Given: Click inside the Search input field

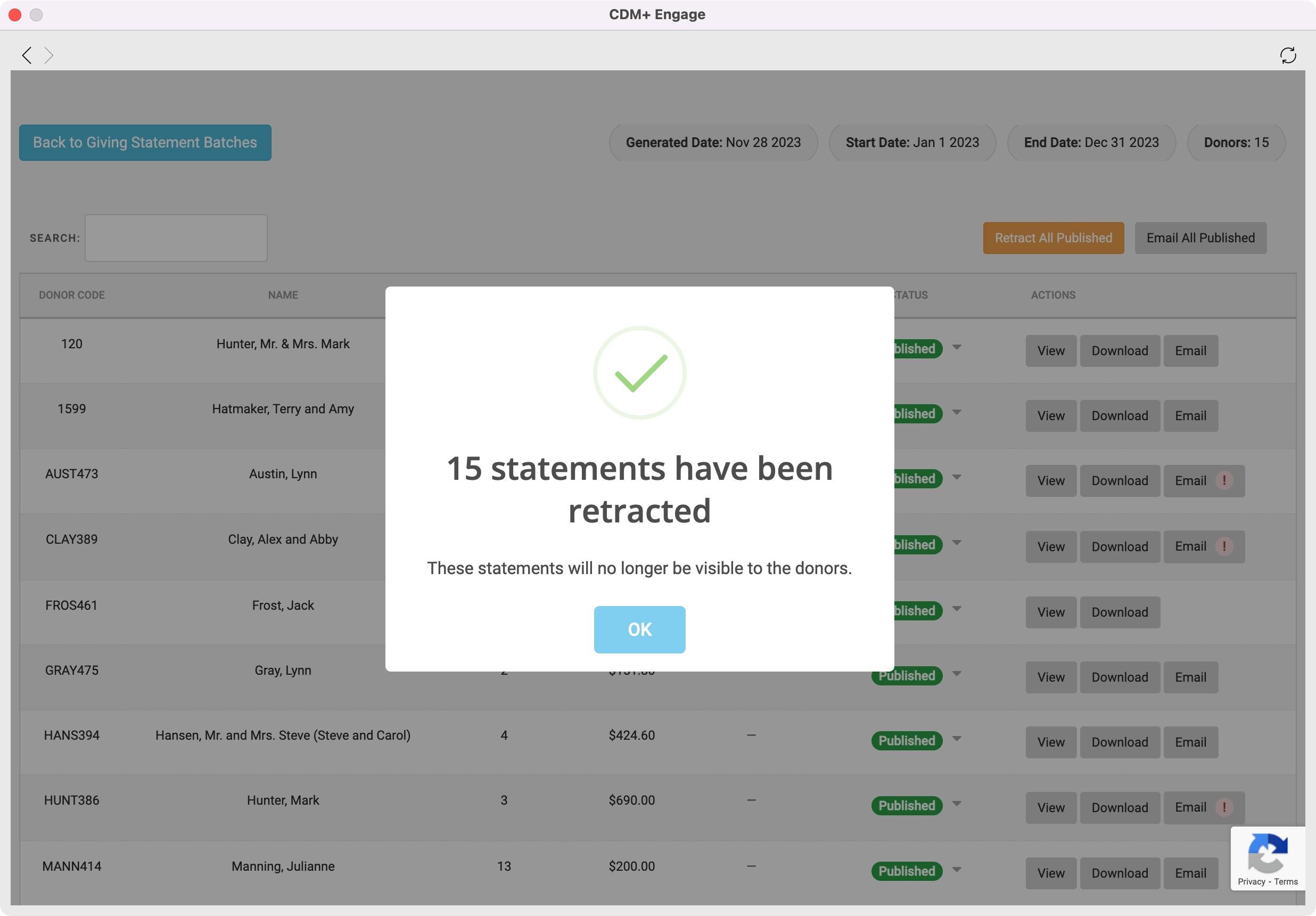Looking at the screenshot, I should [176, 238].
